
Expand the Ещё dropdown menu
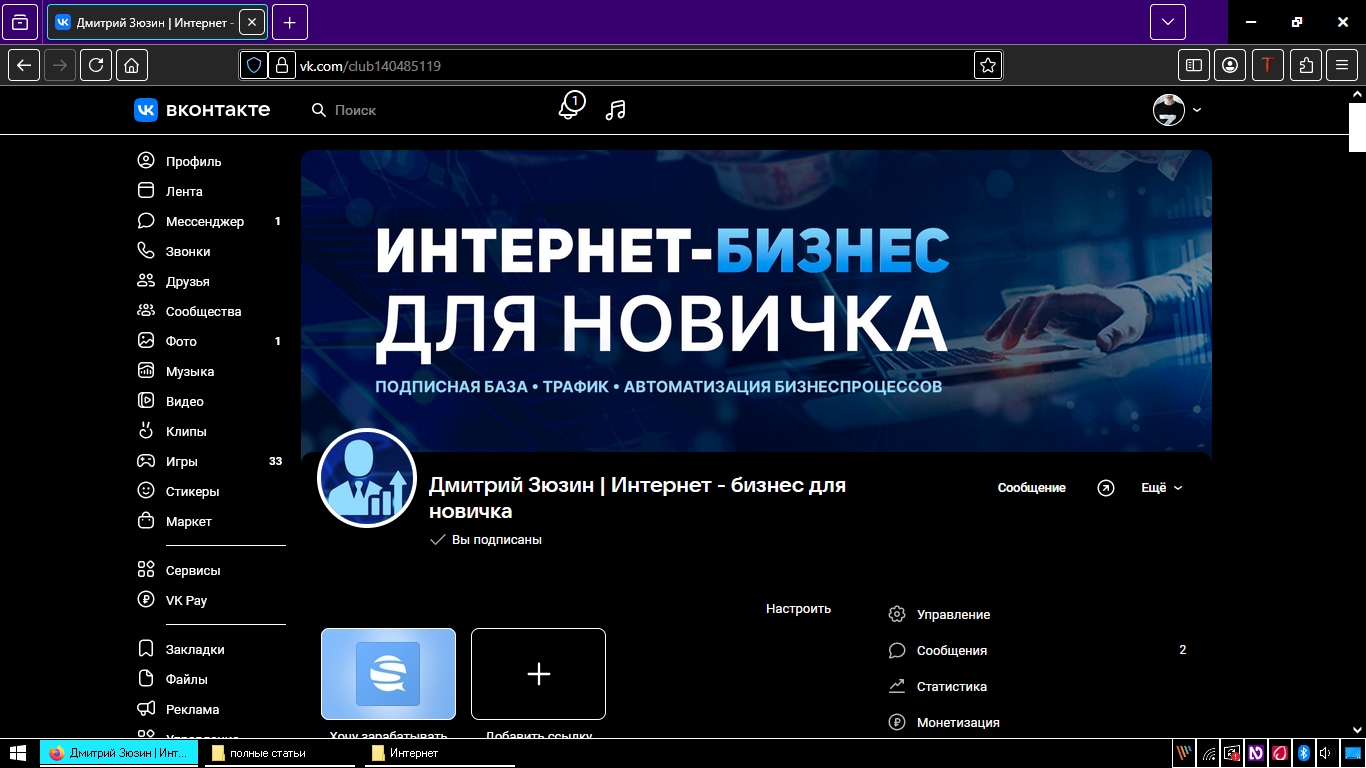[x=1162, y=488]
